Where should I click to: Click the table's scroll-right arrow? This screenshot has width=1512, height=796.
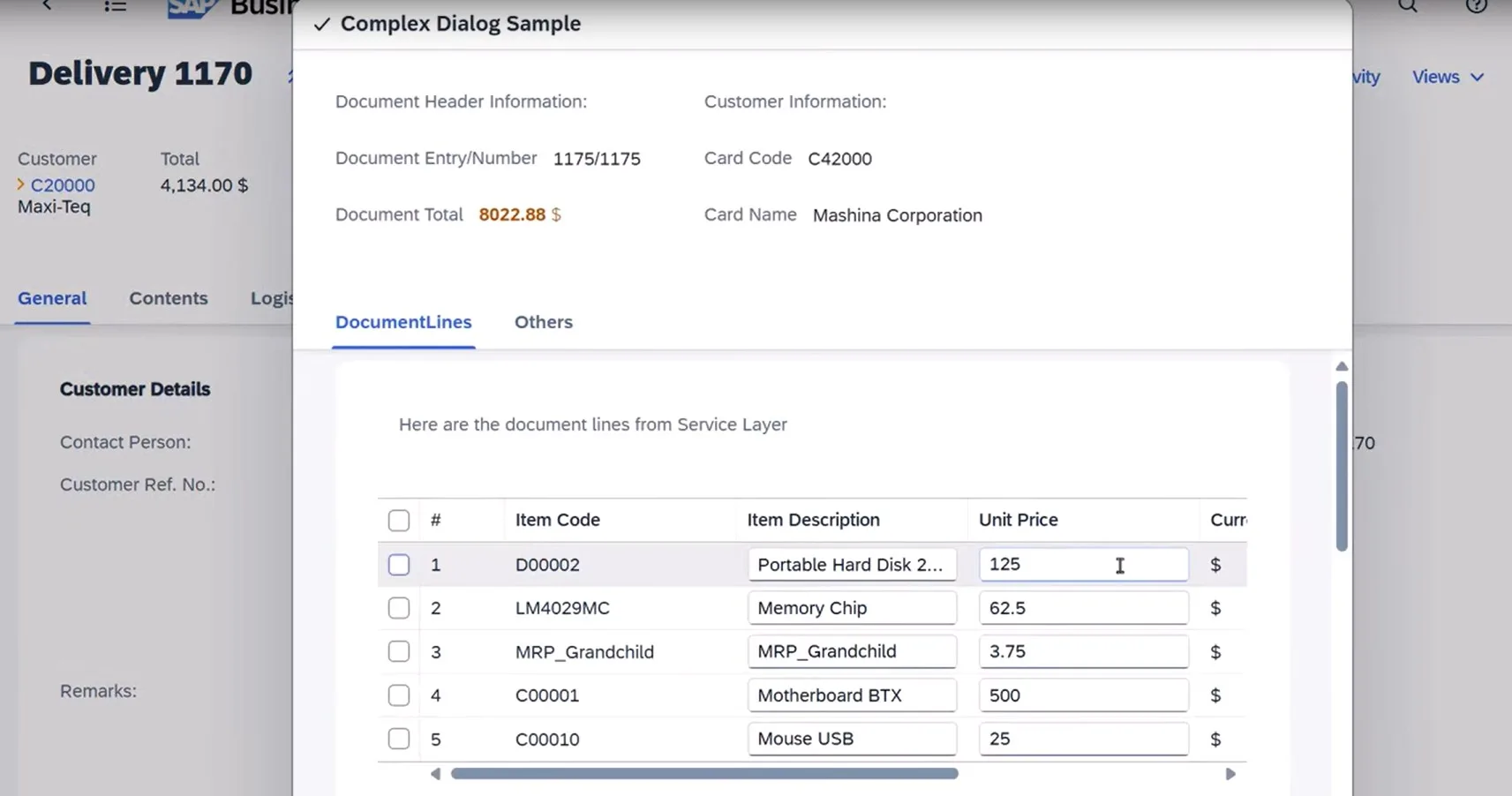(1230, 774)
